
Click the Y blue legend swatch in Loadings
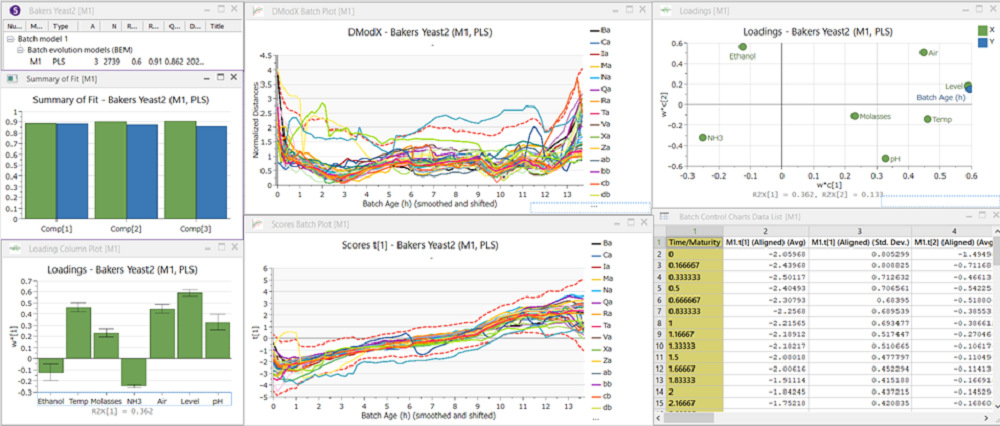coord(982,42)
